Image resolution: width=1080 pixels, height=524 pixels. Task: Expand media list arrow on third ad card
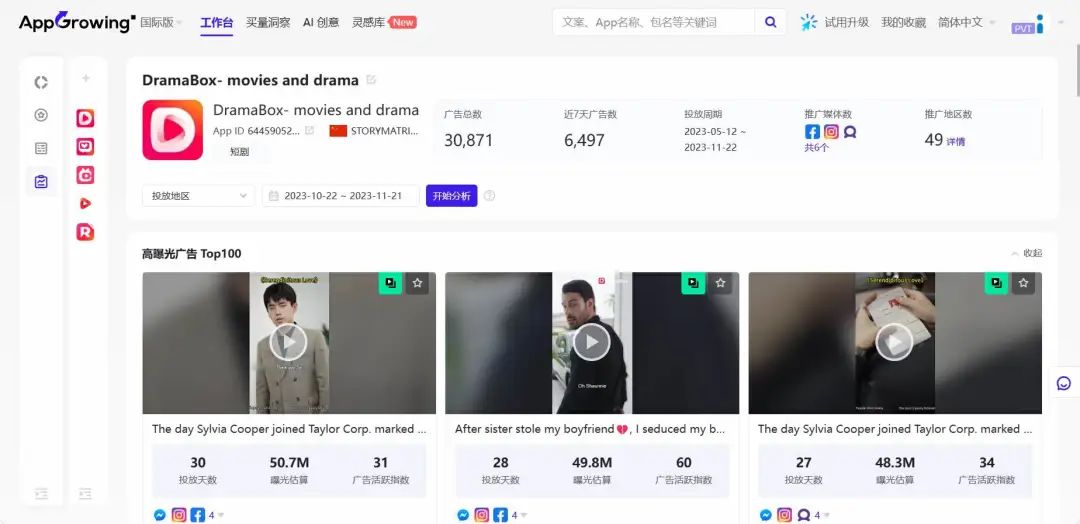tap(827, 515)
